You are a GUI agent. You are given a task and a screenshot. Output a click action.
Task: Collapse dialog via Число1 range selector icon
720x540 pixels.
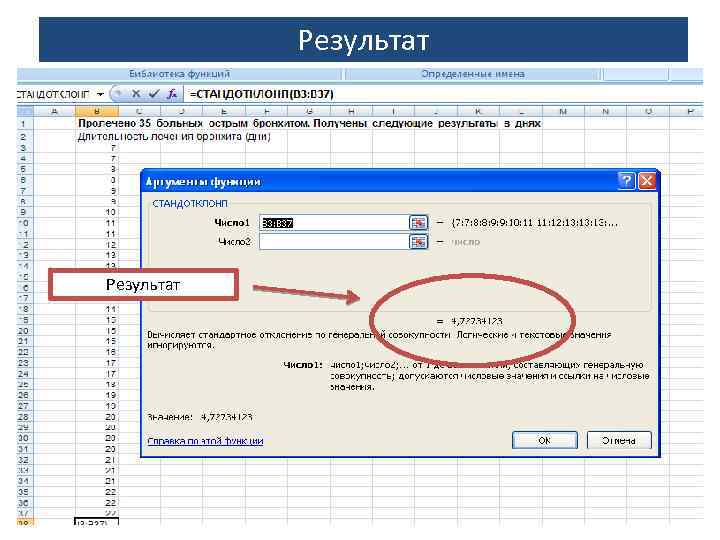(x=418, y=223)
